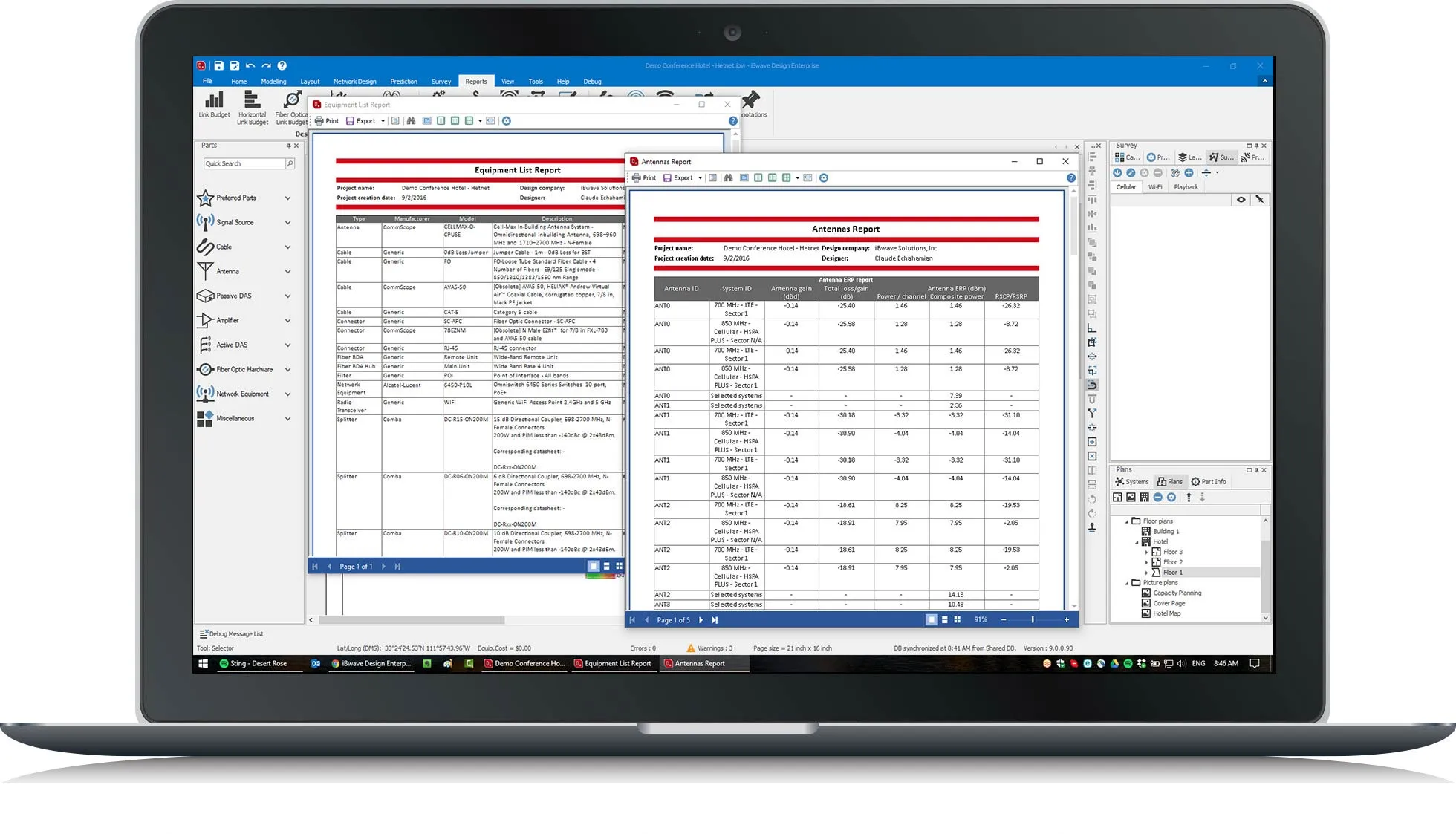1456x834 pixels.
Task: Click the add survey plus icon
Action: pyautogui.click(x=1189, y=173)
